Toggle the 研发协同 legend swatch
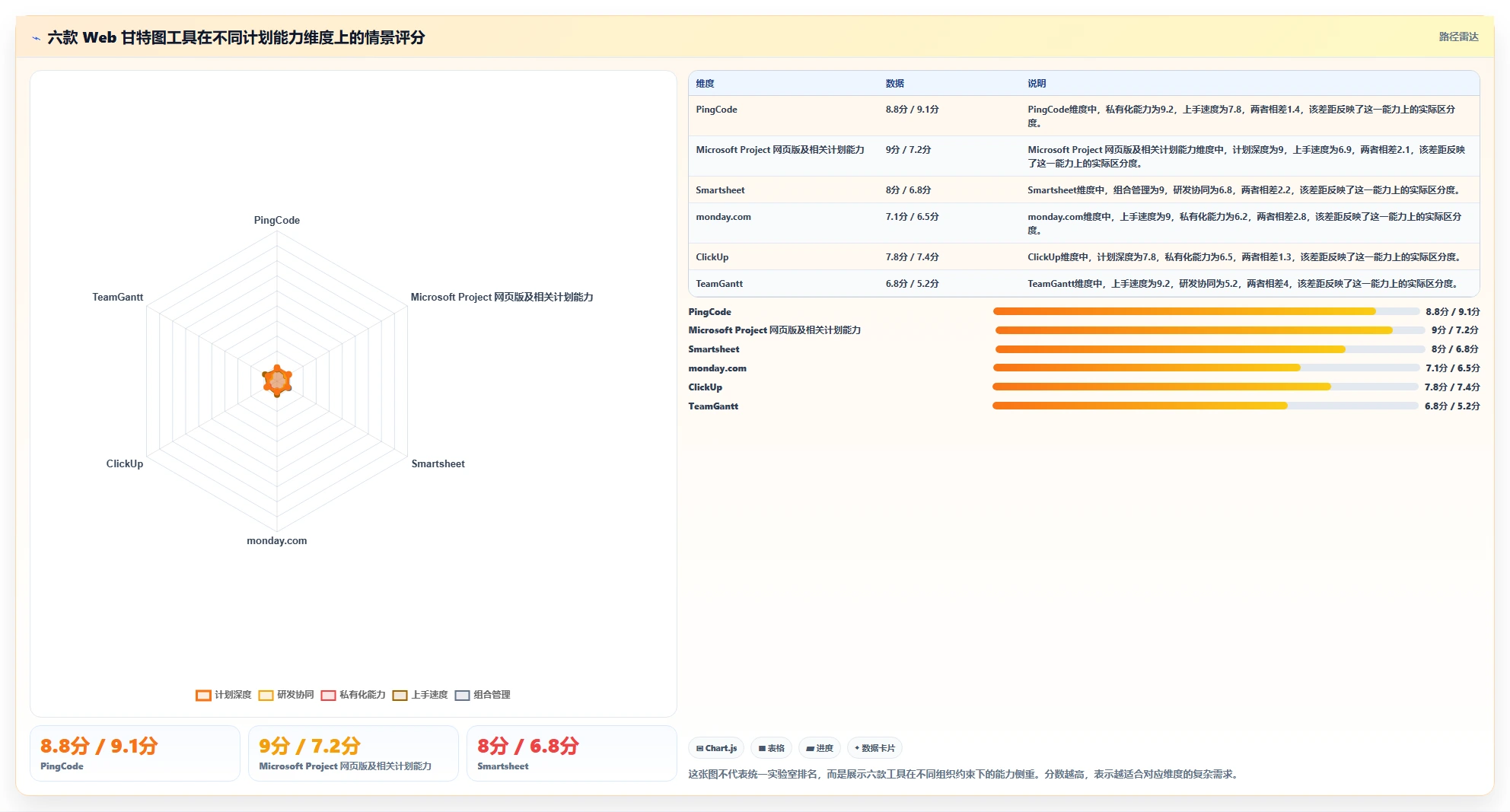The image size is (1510, 812). 266,695
